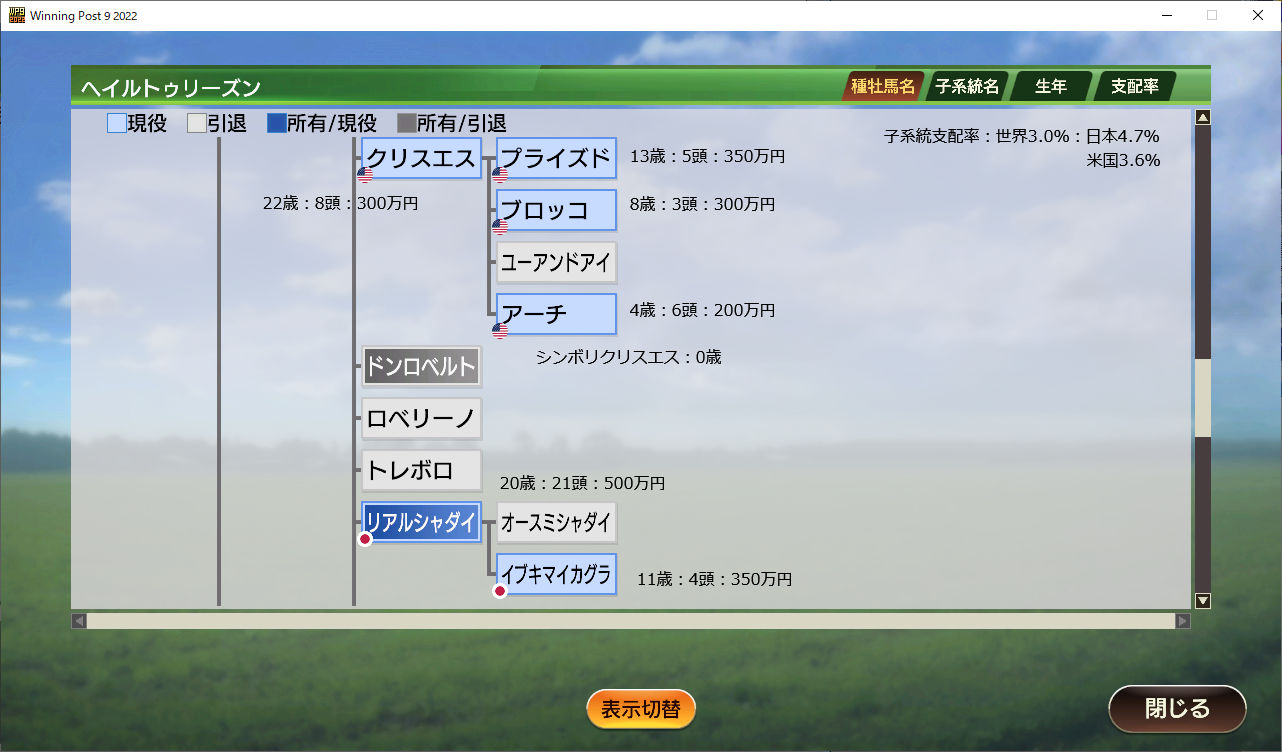Viewport: 1282px width, 752px height.
Task: Click the US flag under プライズド
Action: 500,175
